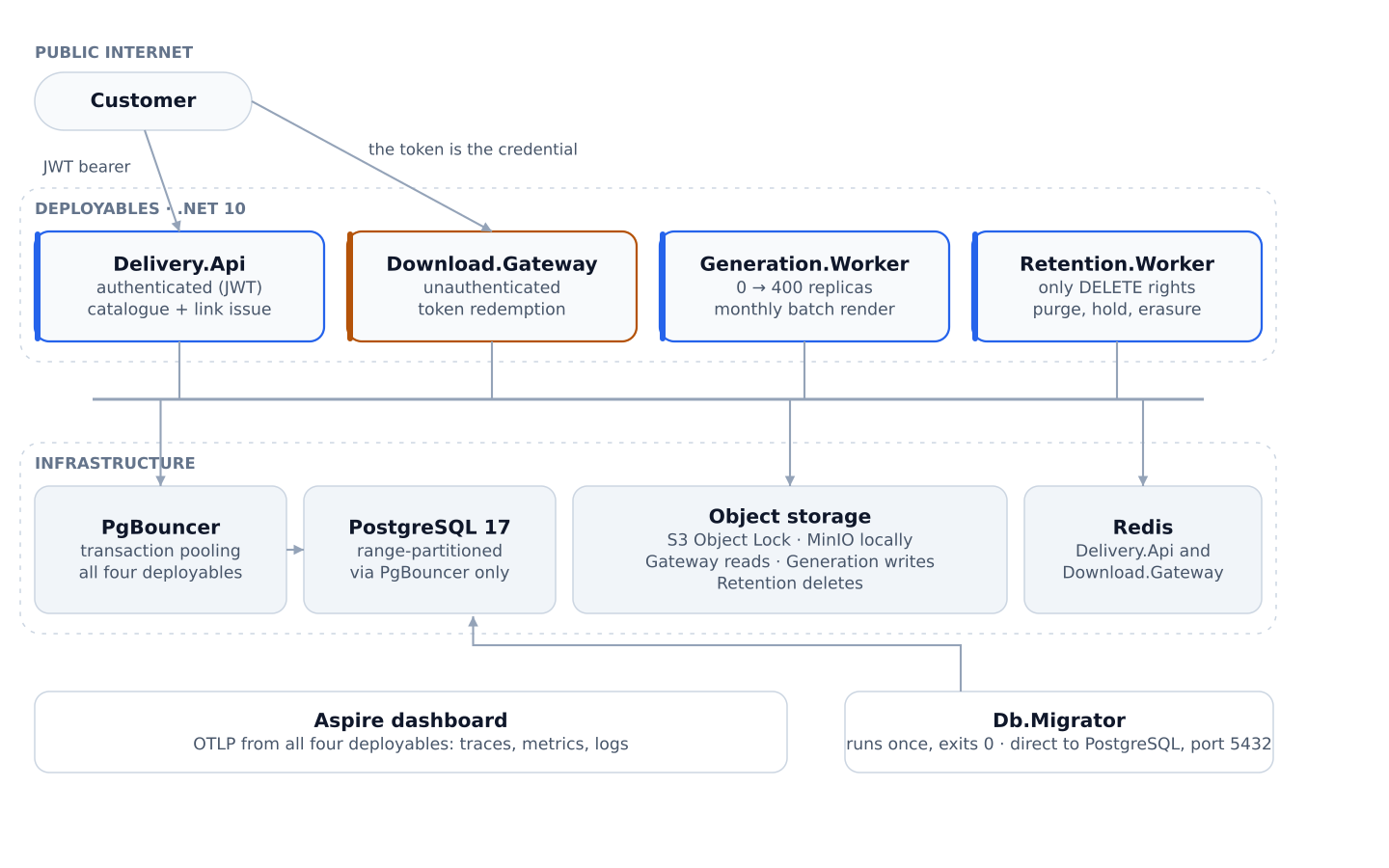The image size is (1389, 868).
Task: Click 'S3 Object Lock · MinIO locally'
Action: [x=790, y=540]
